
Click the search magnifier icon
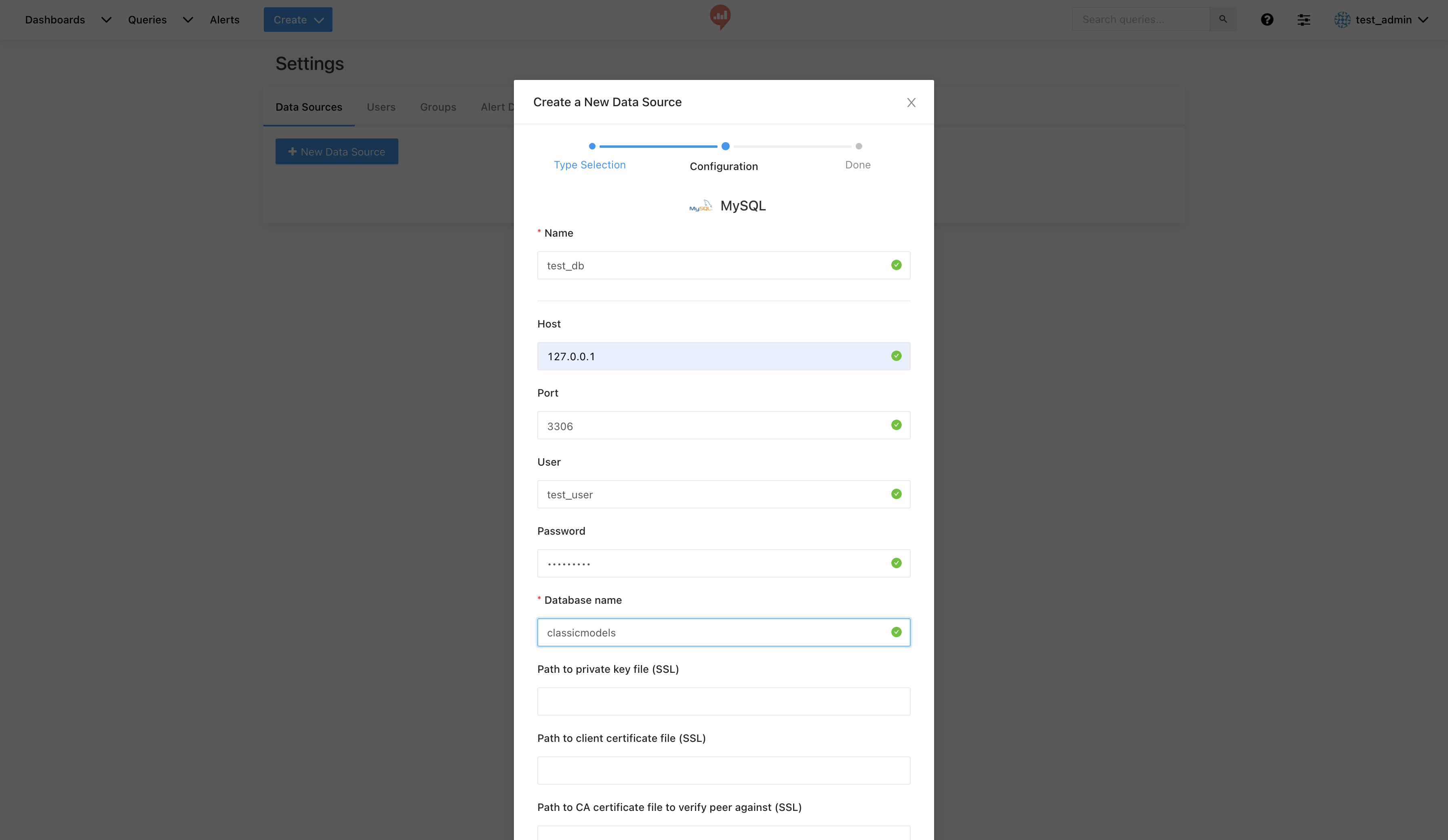click(1223, 19)
